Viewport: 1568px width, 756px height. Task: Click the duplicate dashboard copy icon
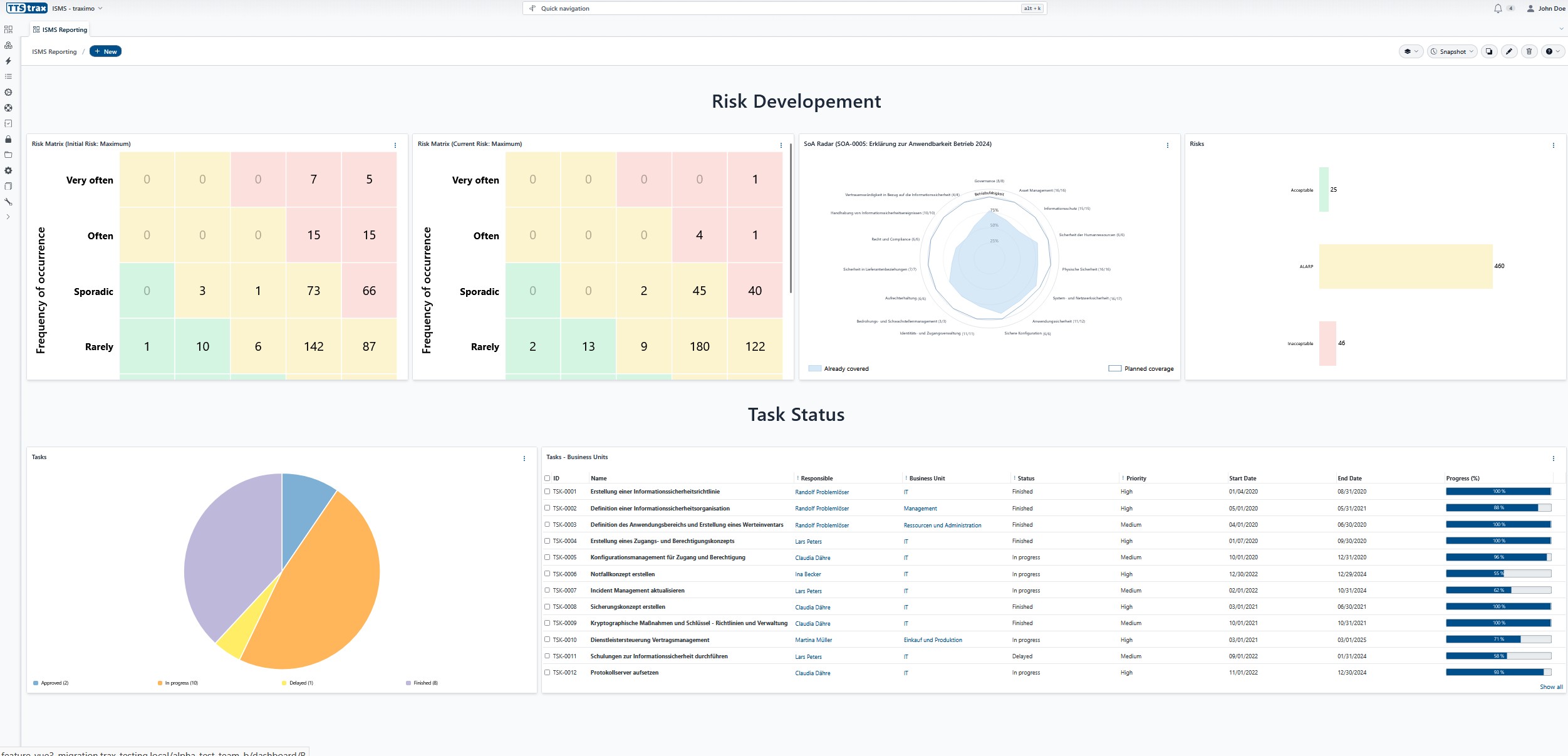tap(1489, 51)
